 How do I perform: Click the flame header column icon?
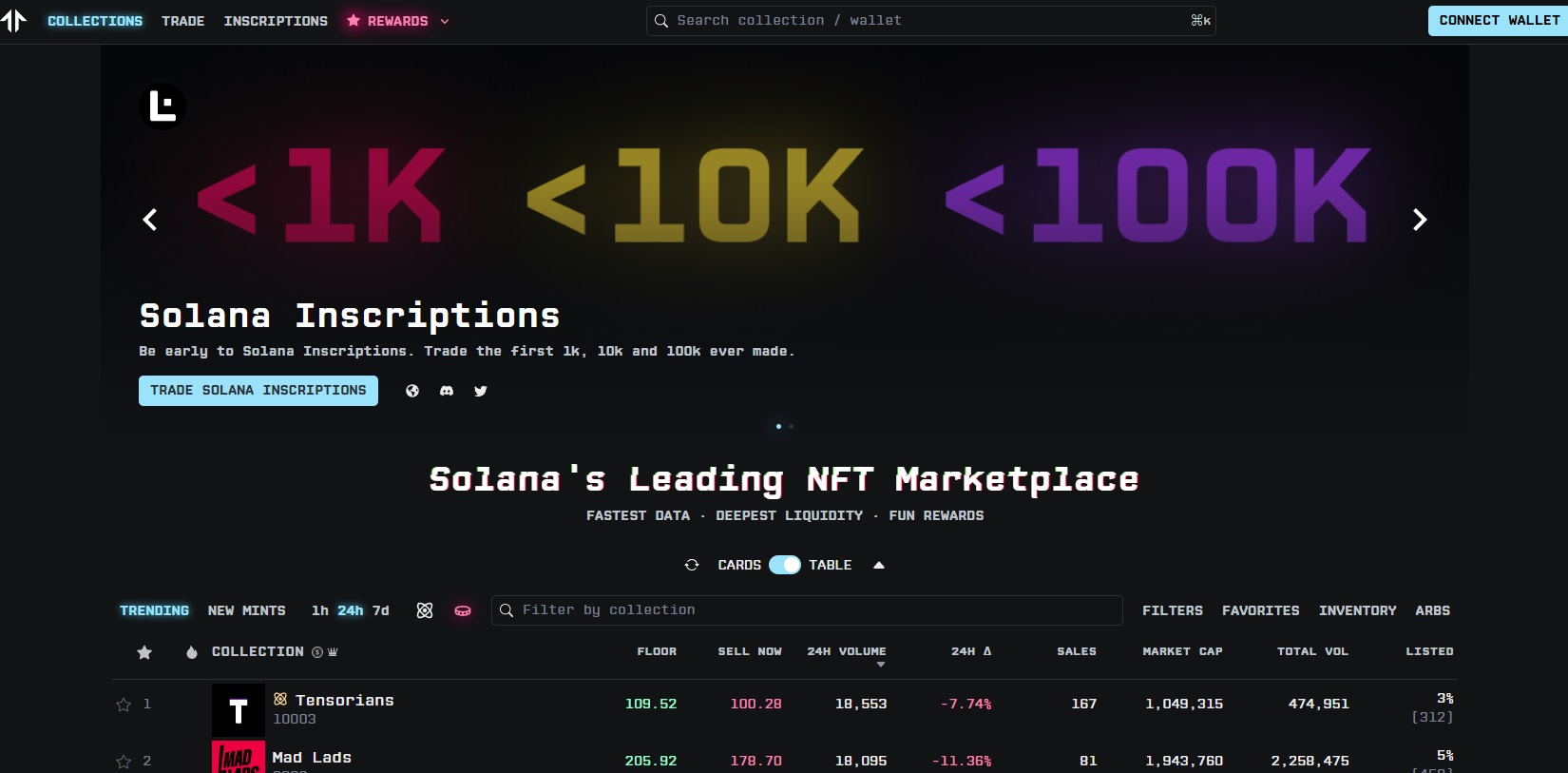[x=192, y=652]
